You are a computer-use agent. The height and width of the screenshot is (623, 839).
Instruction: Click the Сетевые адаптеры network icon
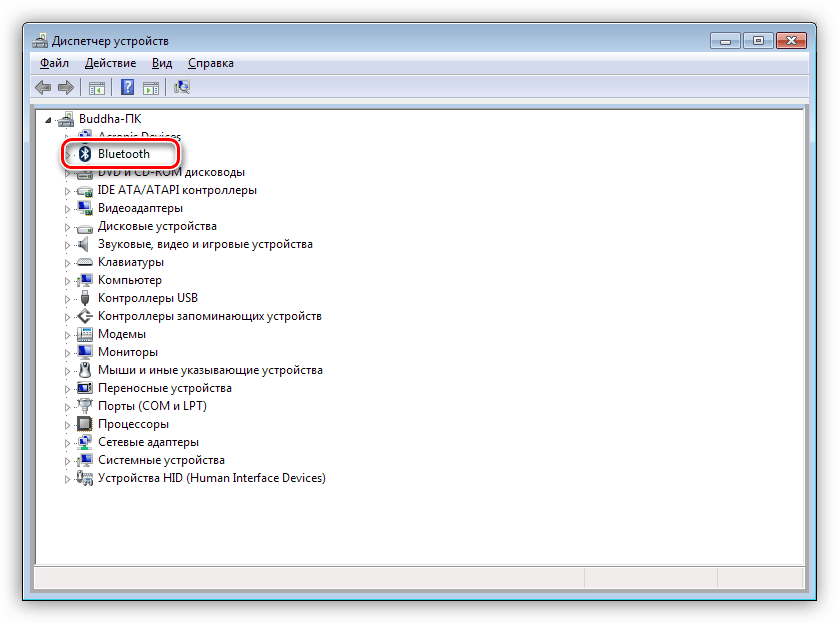[x=85, y=442]
